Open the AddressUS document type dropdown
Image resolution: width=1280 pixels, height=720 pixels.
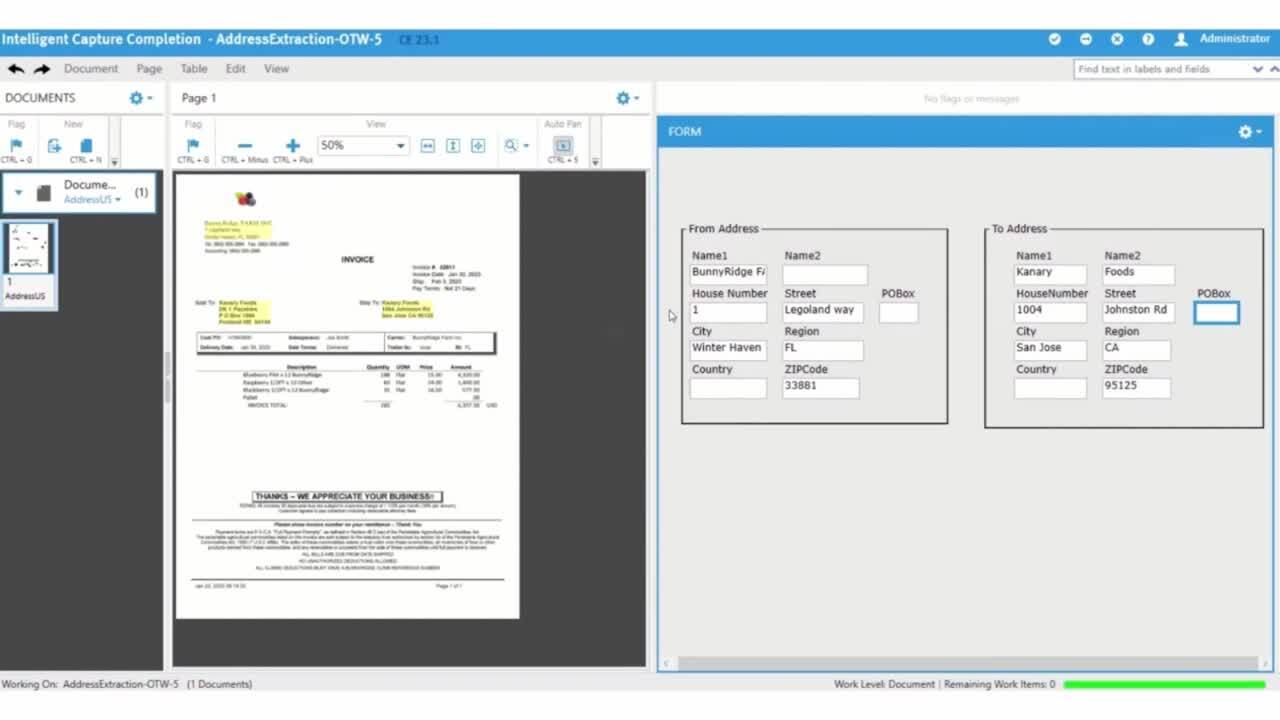(92, 200)
